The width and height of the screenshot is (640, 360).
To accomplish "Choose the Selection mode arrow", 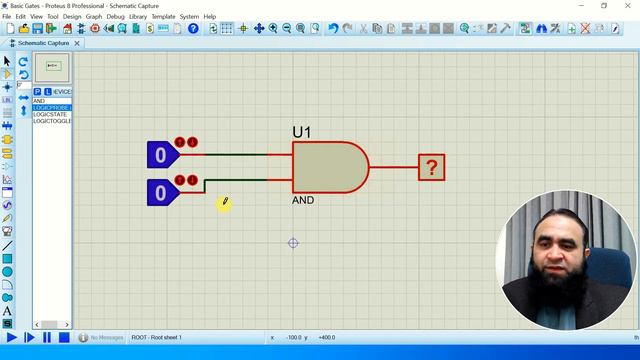I will (x=7, y=61).
